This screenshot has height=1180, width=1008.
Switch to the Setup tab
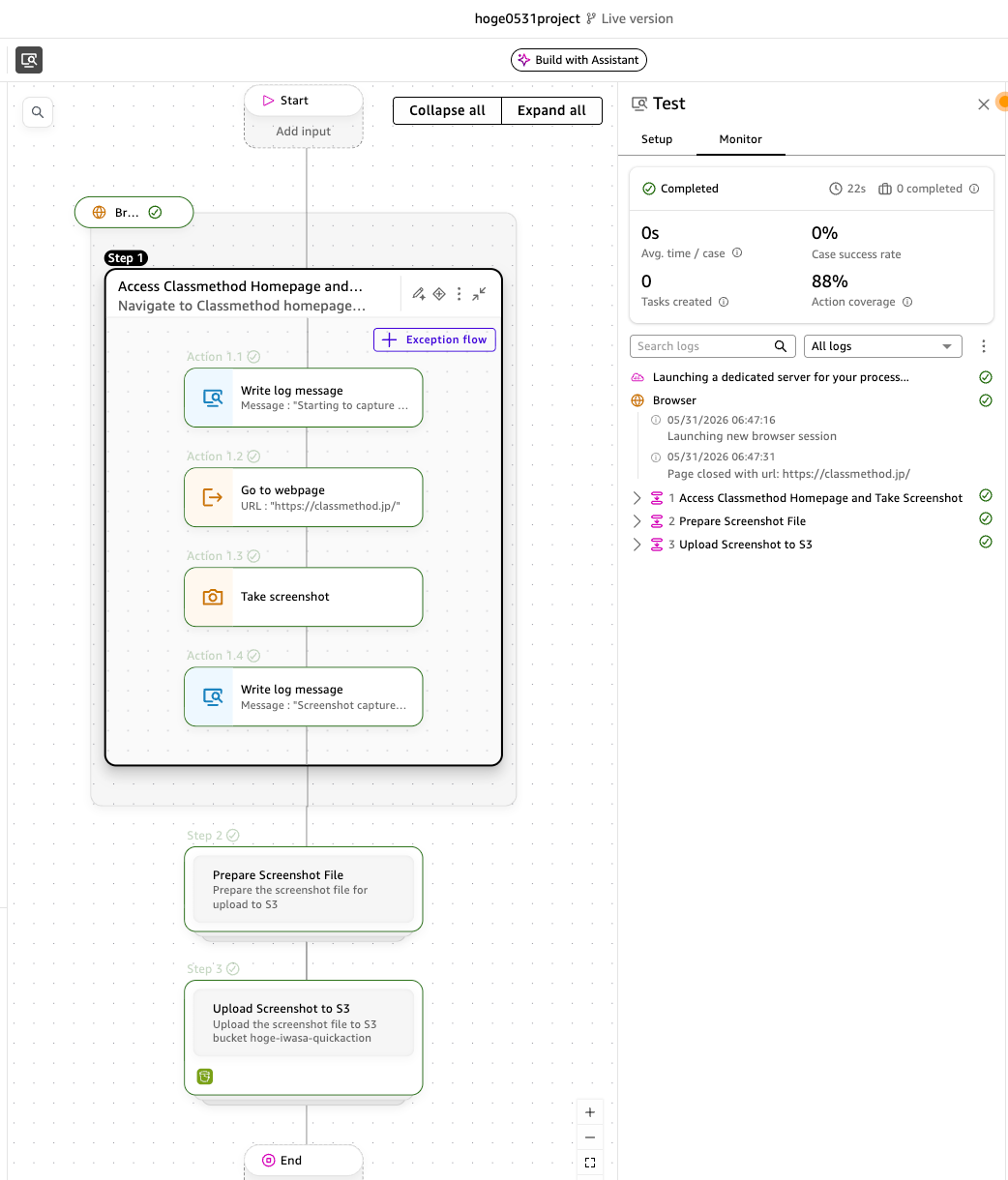click(x=657, y=139)
